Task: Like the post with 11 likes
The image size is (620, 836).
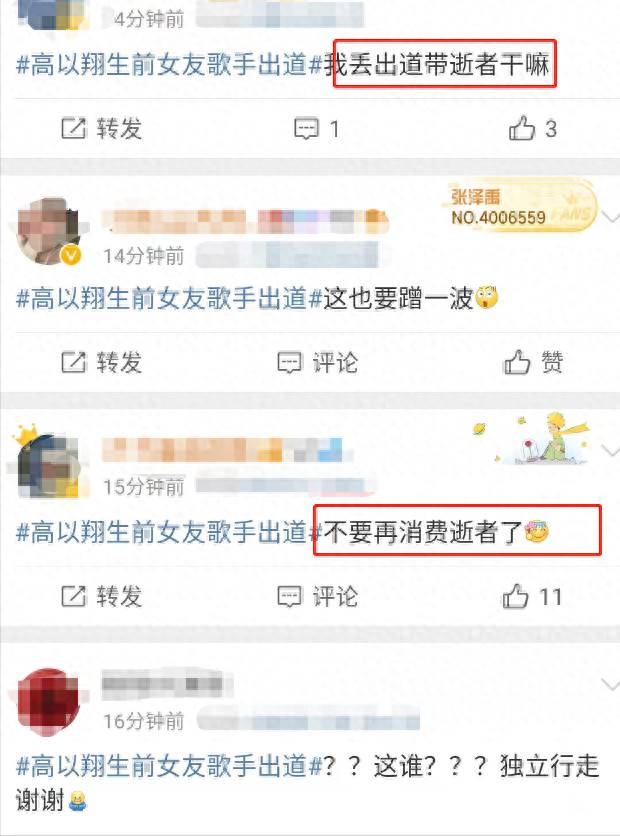Action: tap(532, 596)
